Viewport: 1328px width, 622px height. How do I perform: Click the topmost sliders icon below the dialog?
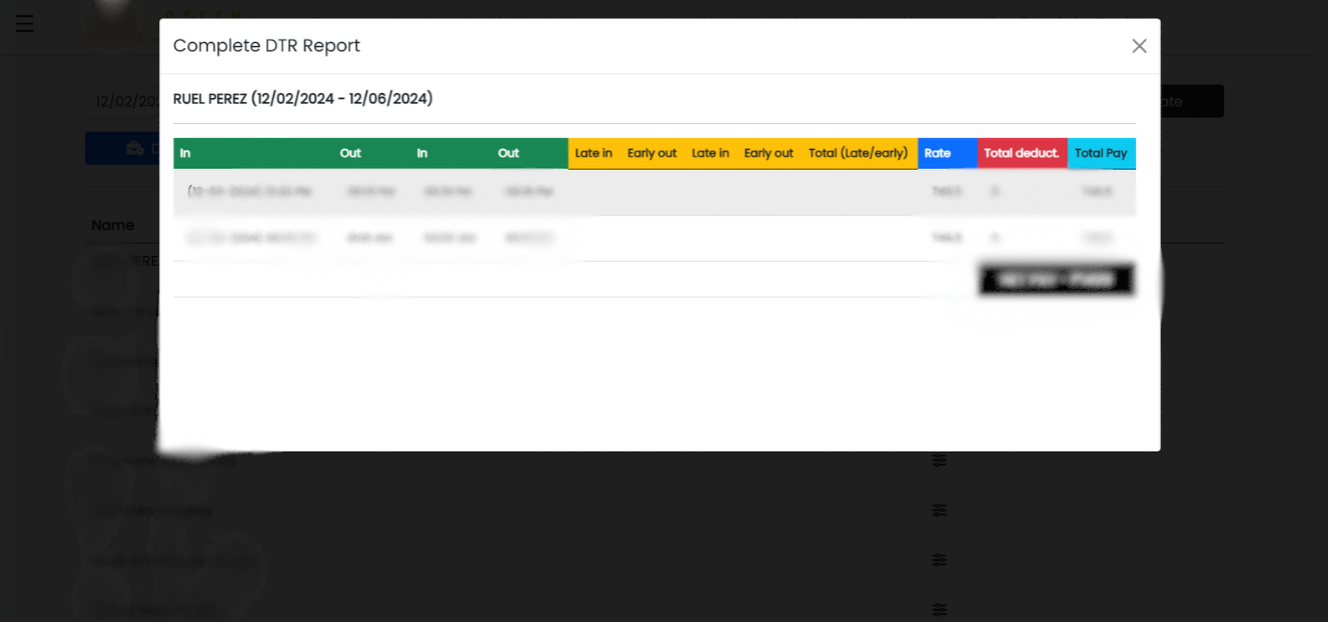coord(939,460)
